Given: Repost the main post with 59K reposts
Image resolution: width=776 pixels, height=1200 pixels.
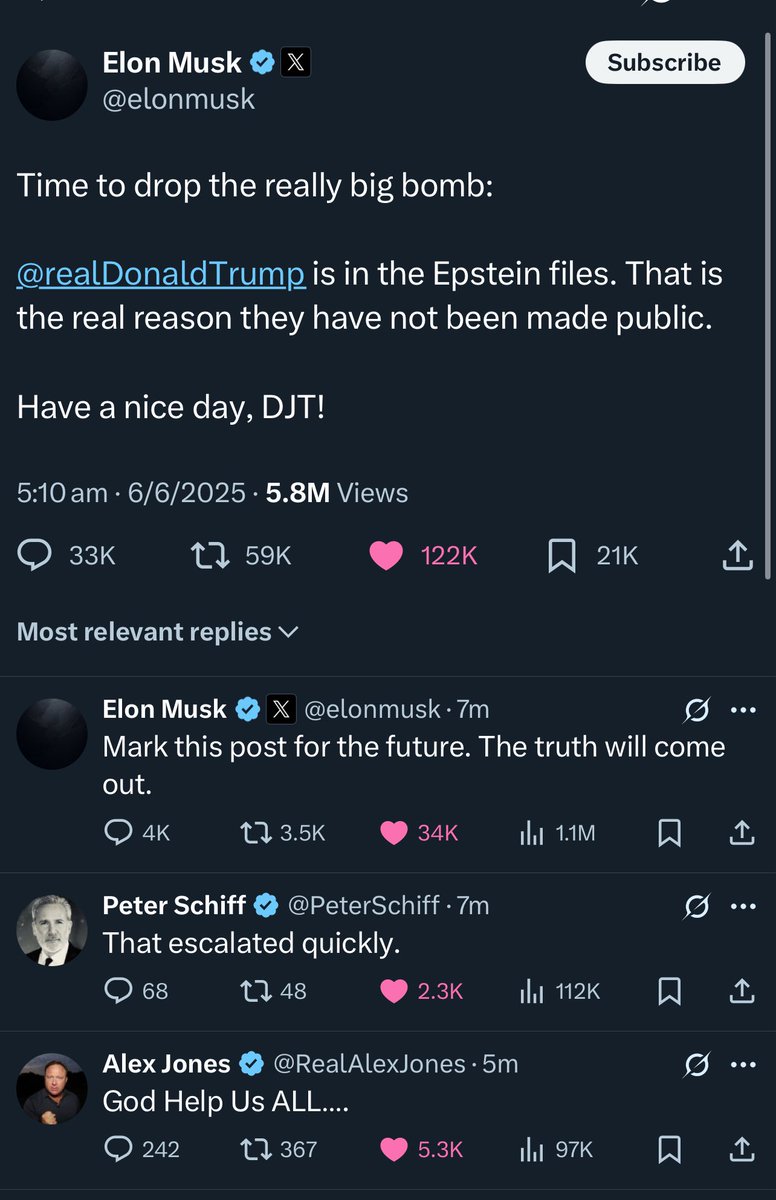Looking at the screenshot, I should [x=211, y=555].
